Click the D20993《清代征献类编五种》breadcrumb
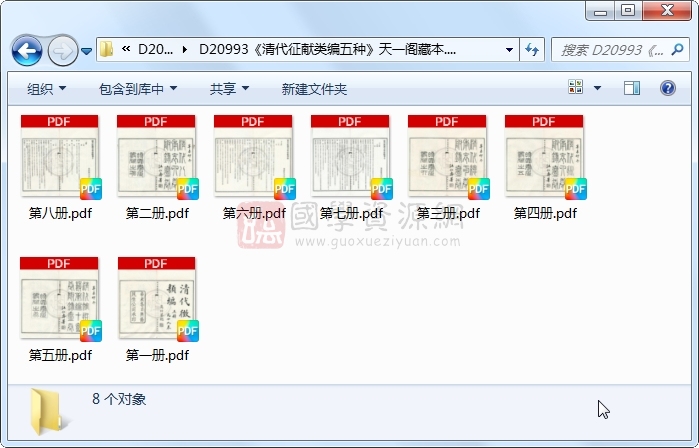 click(327, 49)
